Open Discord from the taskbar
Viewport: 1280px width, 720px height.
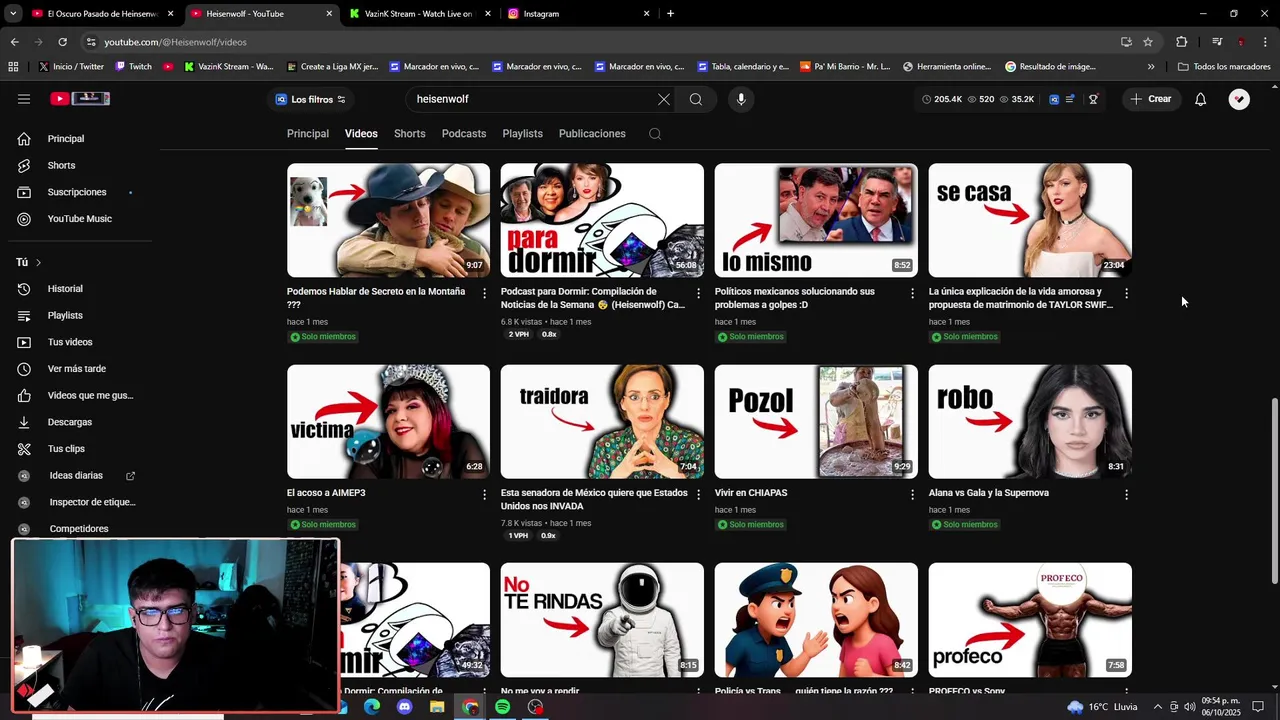pos(404,707)
